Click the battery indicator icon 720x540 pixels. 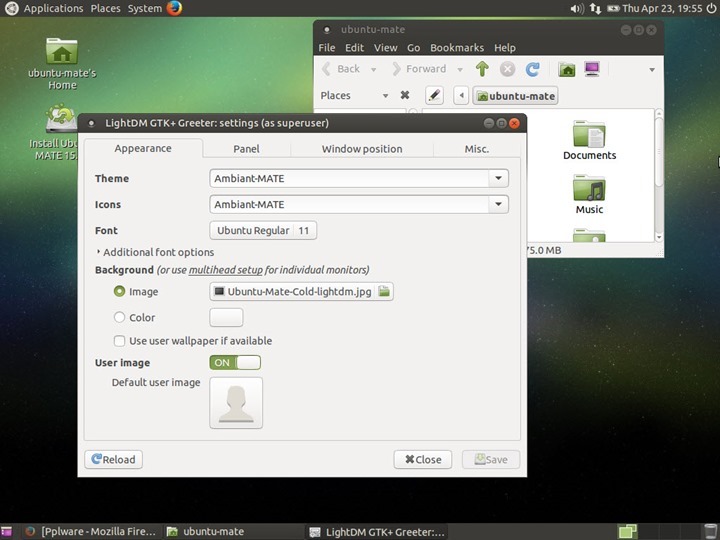click(x=613, y=8)
